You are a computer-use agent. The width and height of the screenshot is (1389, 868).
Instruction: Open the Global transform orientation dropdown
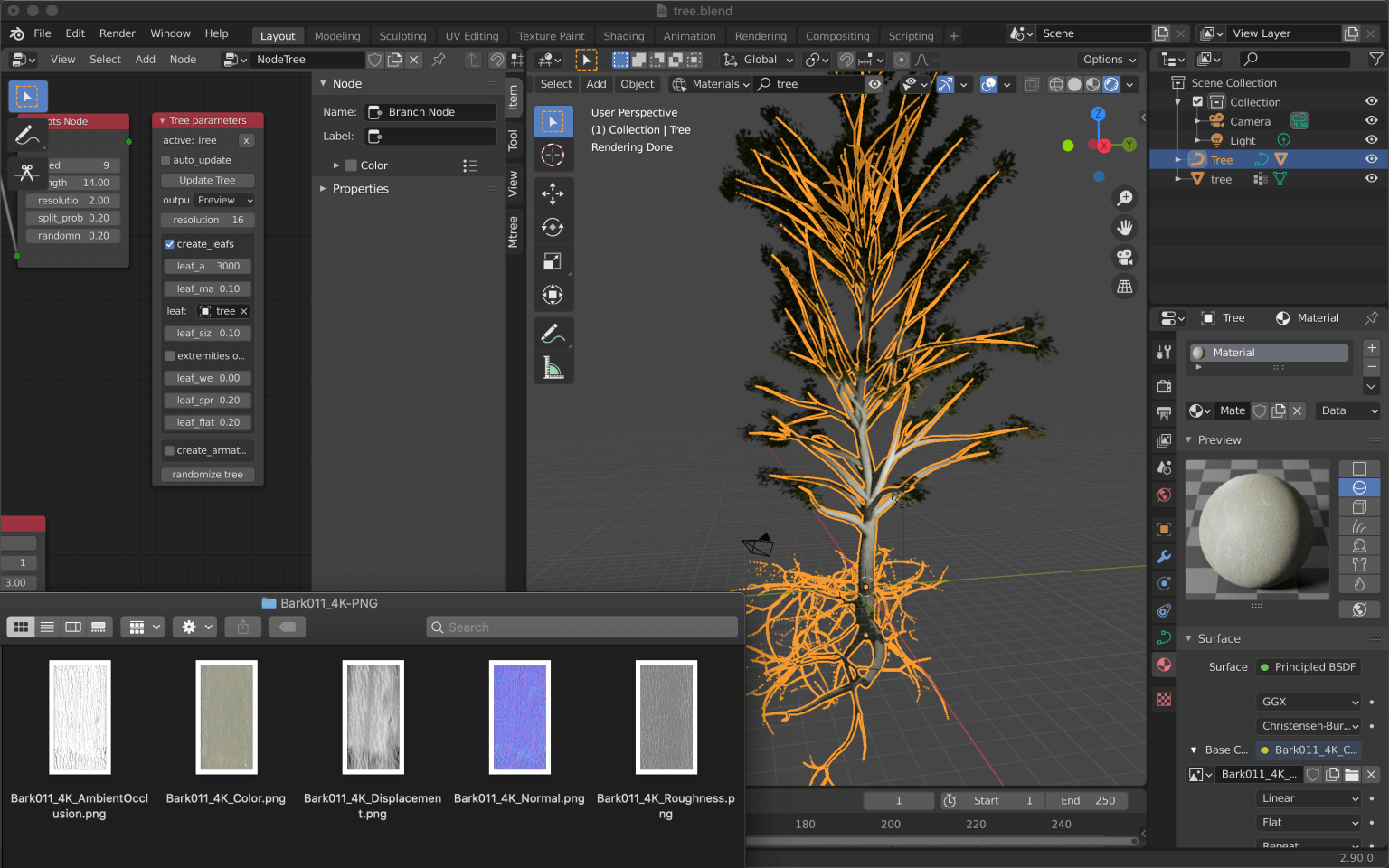point(756,59)
